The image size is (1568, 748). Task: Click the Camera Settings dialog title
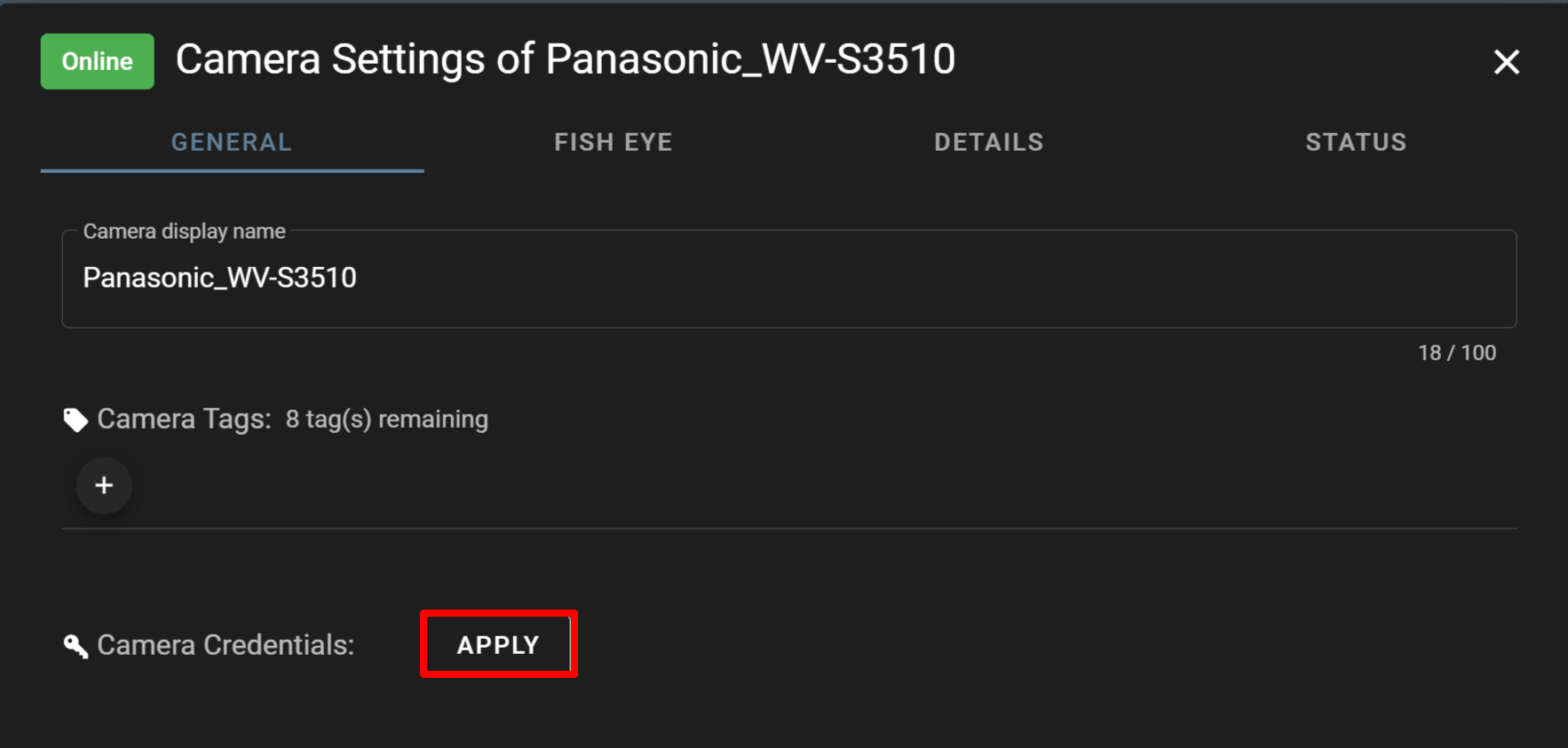565,59
